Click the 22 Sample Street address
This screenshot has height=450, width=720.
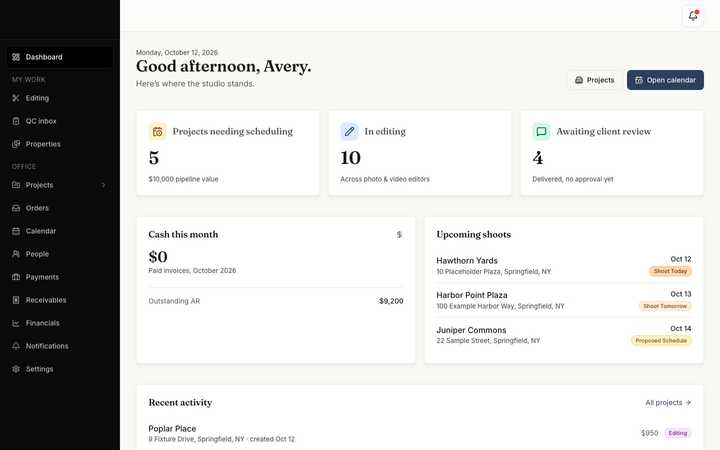tap(488, 341)
